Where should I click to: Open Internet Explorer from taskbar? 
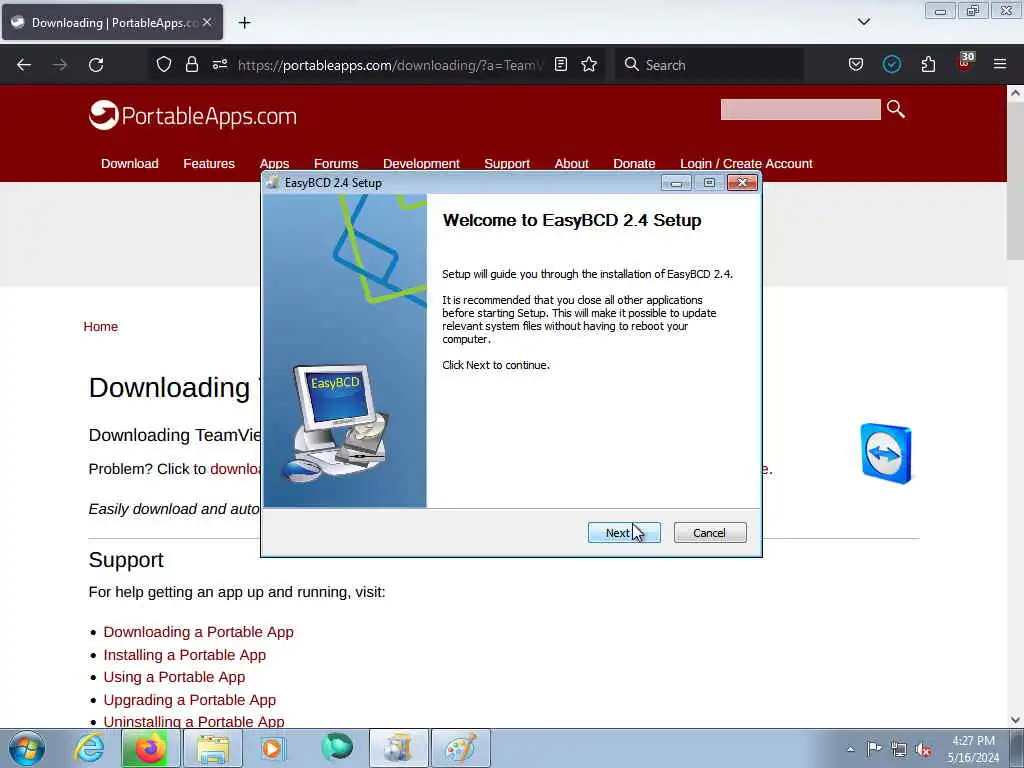pyautogui.click(x=89, y=748)
